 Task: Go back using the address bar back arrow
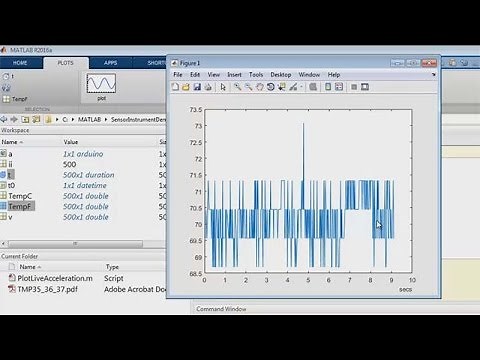pos(4,119)
